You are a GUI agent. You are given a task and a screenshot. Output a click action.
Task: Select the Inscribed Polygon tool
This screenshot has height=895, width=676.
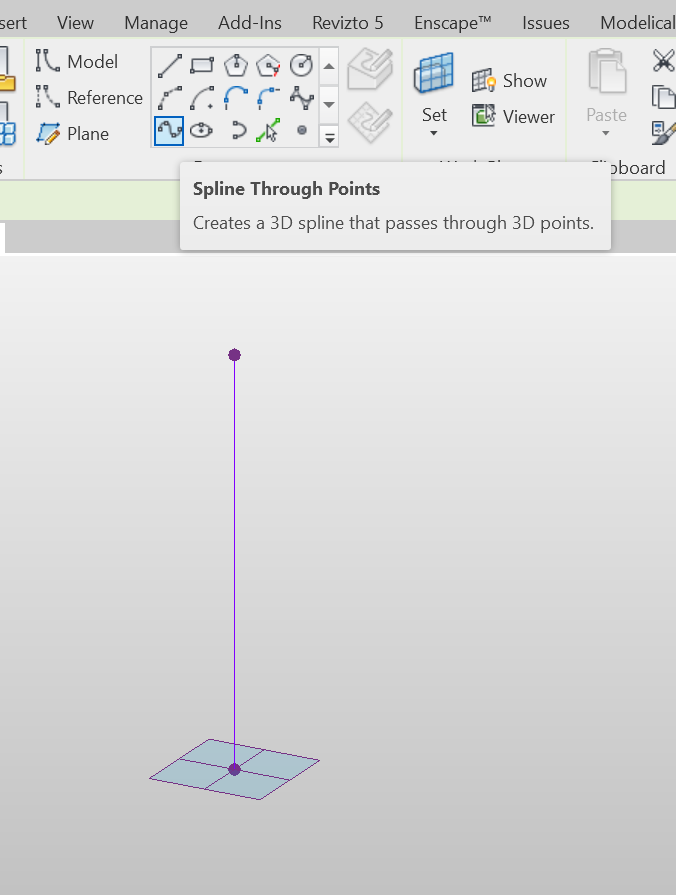pos(235,66)
